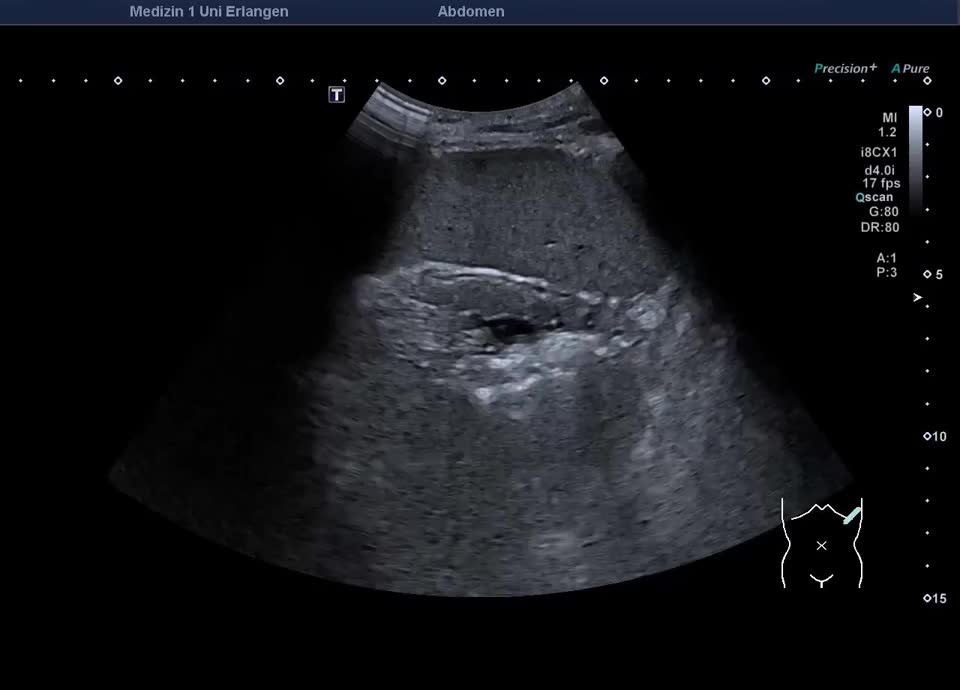Viewport: 960px width, 690px height.
Task: Click the 5 cm depth diamond marker
Action: tap(927, 274)
